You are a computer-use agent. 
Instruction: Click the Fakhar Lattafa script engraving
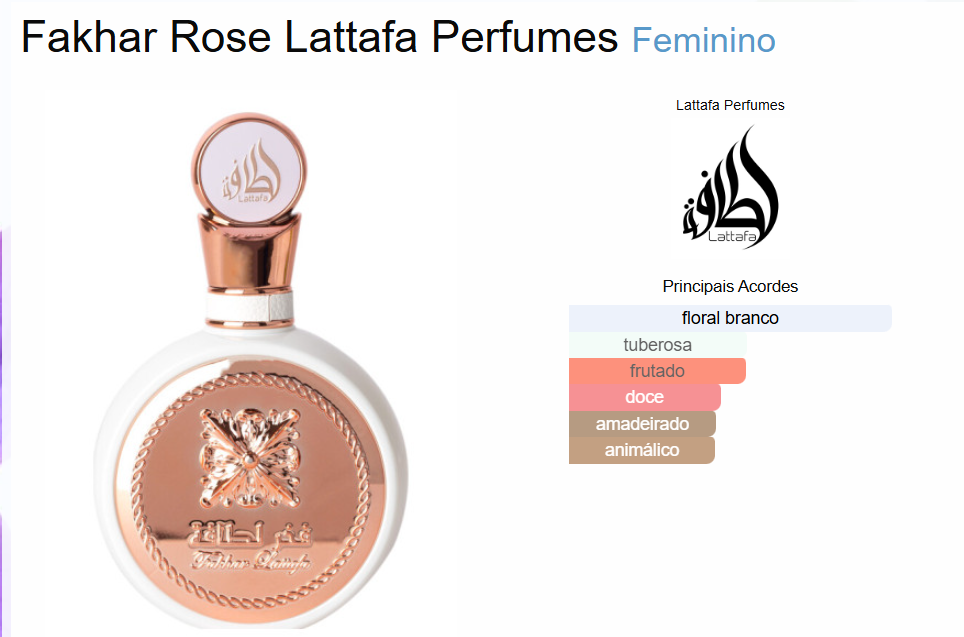click(251, 561)
